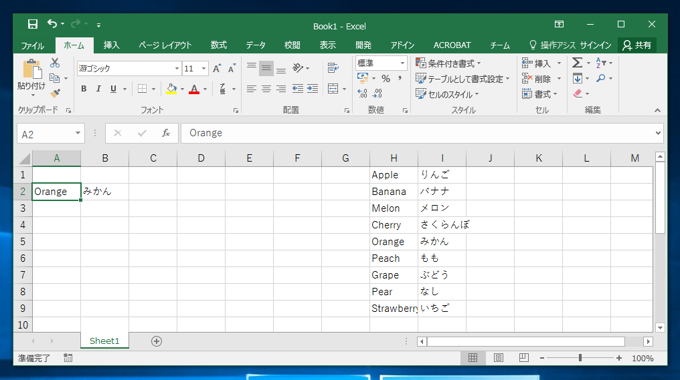Click the 共有 share button
Viewport: 680px width, 380px height.
click(x=638, y=45)
